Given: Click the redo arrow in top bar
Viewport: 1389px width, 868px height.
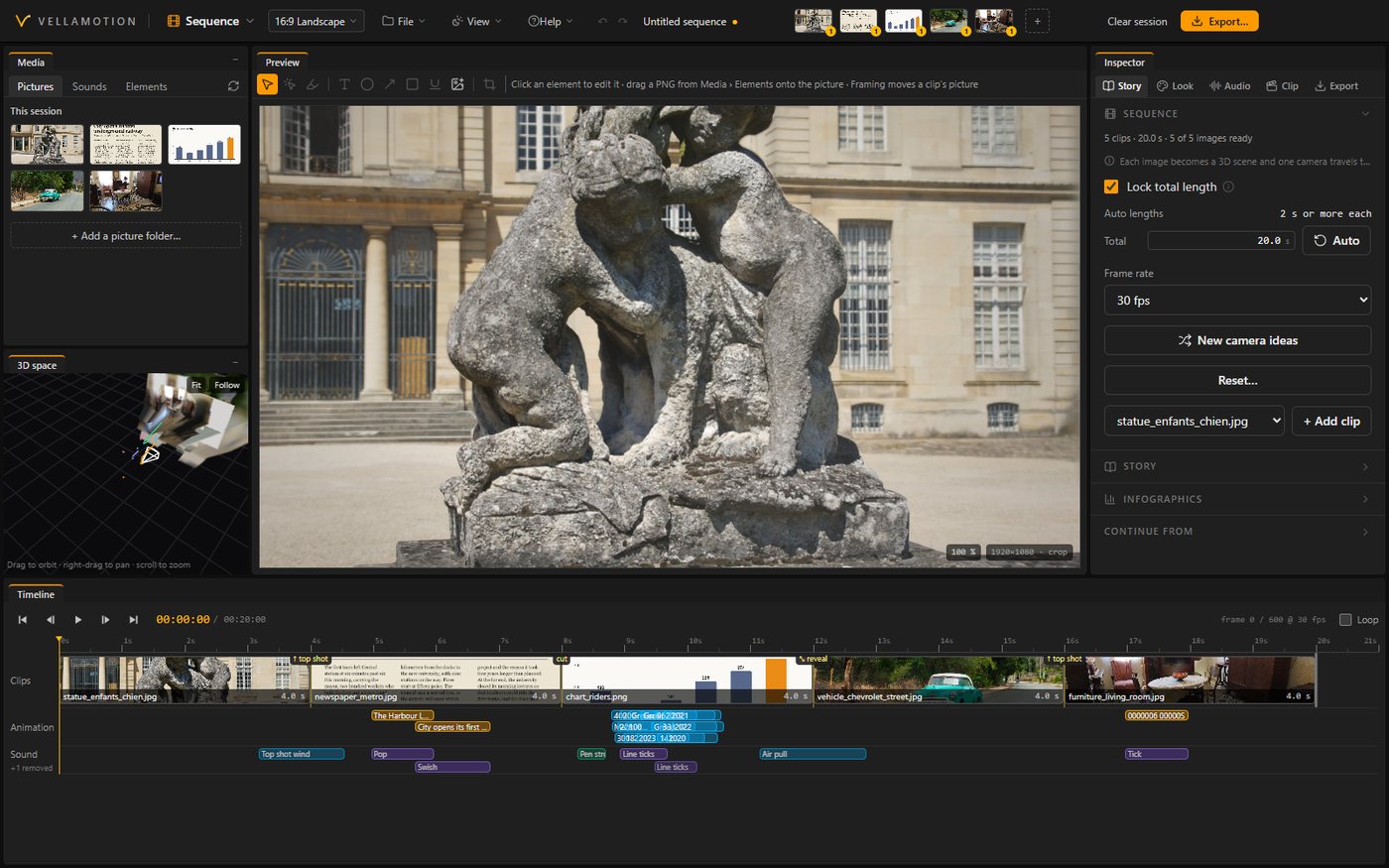Looking at the screenshot, I should pos(622,21).
